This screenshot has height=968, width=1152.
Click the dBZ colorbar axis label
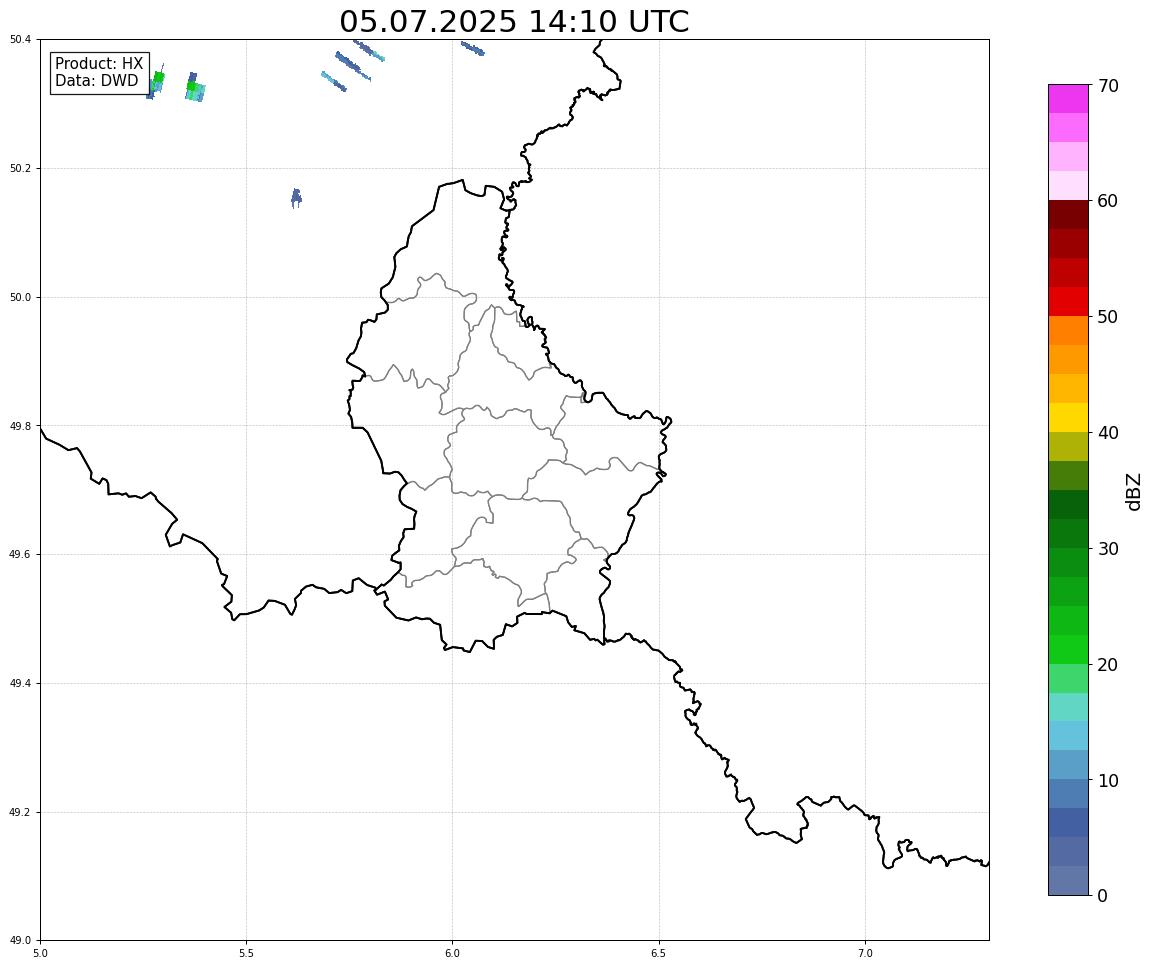[x=1133, y=491]
